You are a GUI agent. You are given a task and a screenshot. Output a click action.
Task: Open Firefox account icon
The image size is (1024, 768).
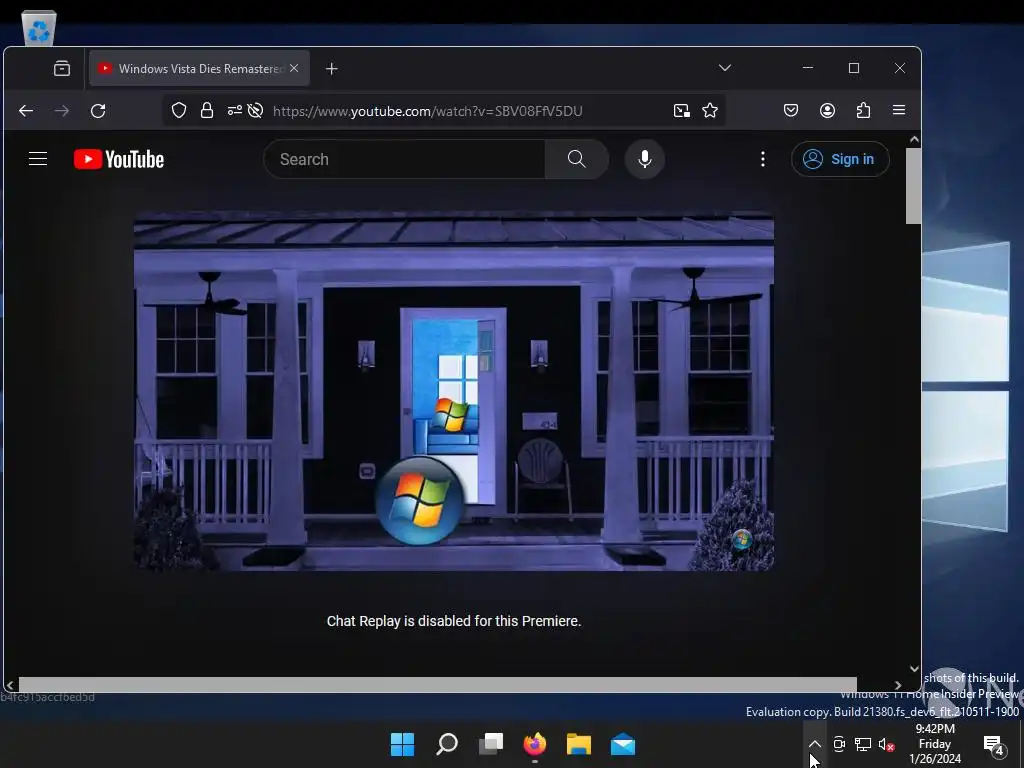[x=827, y=110]
